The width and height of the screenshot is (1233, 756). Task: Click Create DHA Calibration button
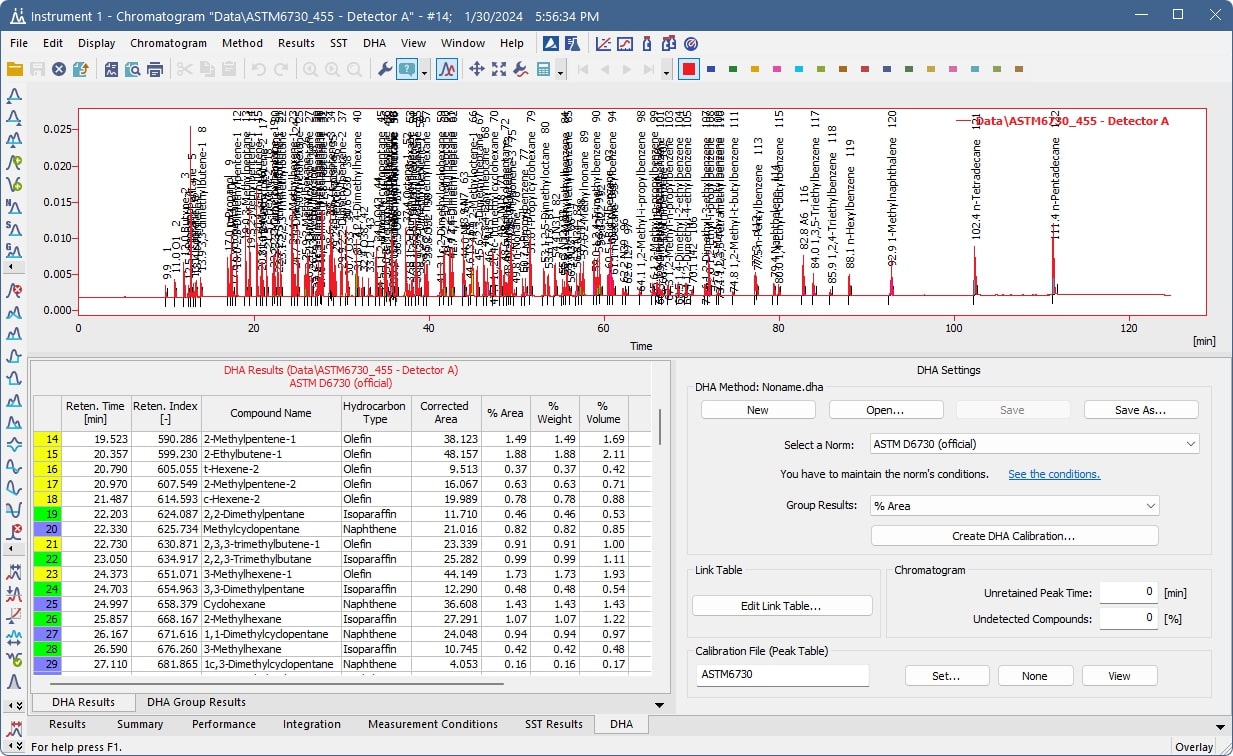[x=1014, y=536]
